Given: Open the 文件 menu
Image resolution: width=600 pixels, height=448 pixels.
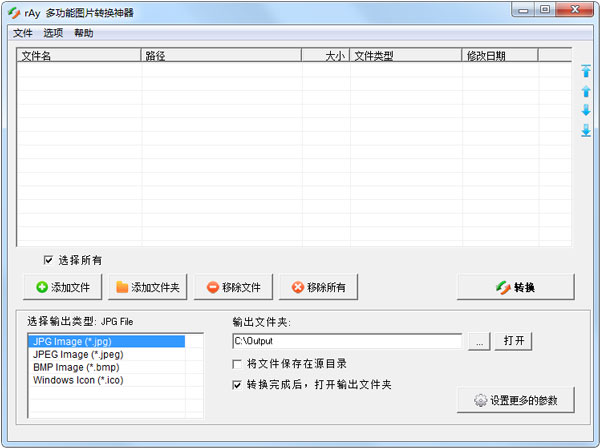Looking at the screenshot, I should pyautogui.click(x=23, y=33).
